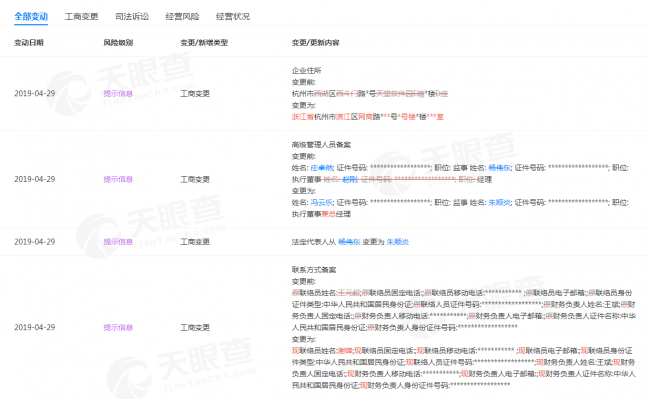This screenshot has height=399, width=650.
Task: Select the 2019-04-29 date of 联系方式备案 row
Action: [35, 328]
